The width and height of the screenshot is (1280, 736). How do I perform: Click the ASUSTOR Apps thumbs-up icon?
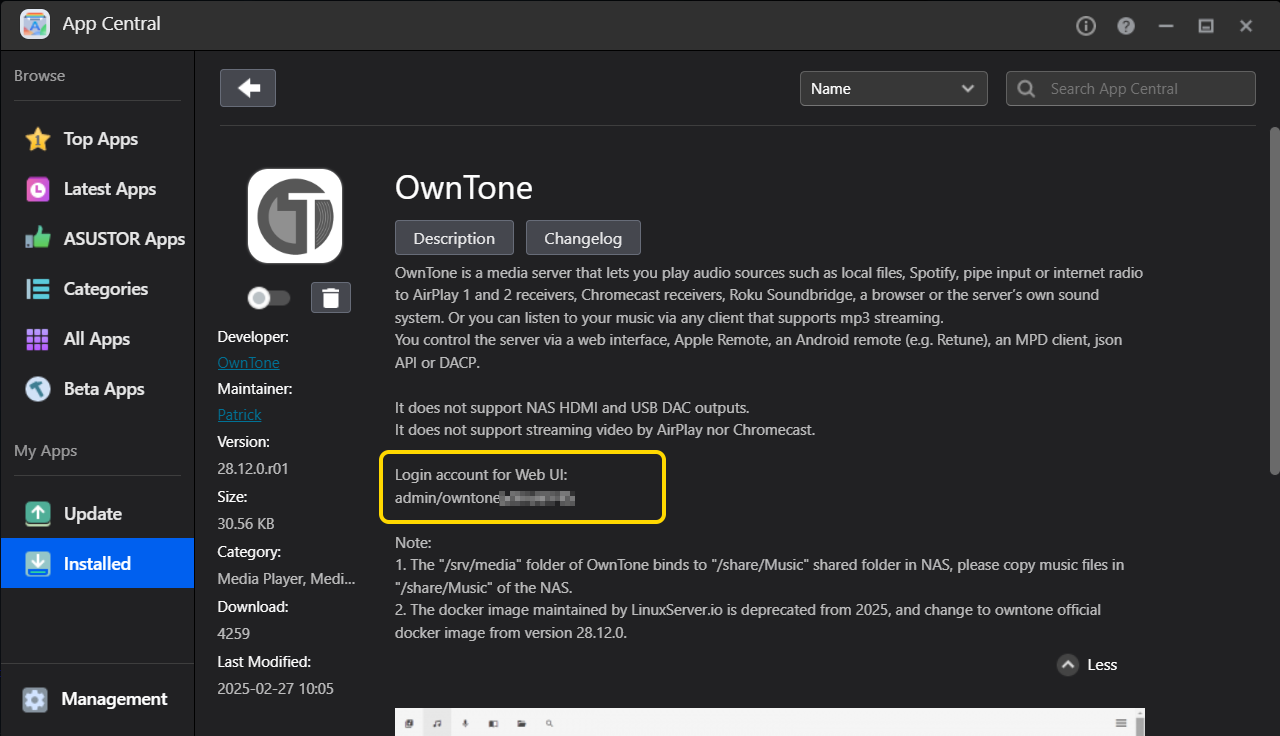coord(38,239)
